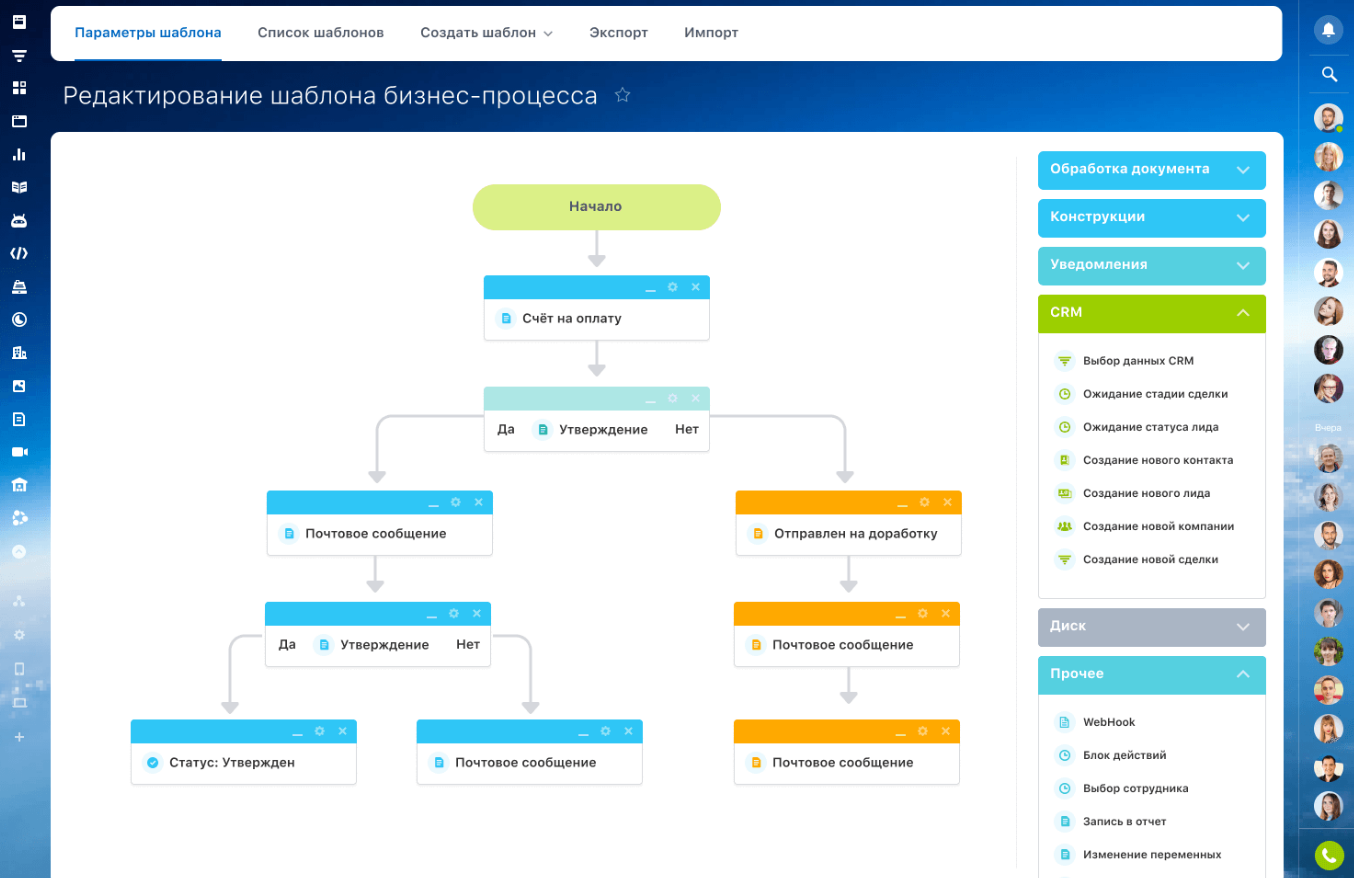Star this page as a favorite
Screen dimensions: 1354x878
(x=622, y=95)
